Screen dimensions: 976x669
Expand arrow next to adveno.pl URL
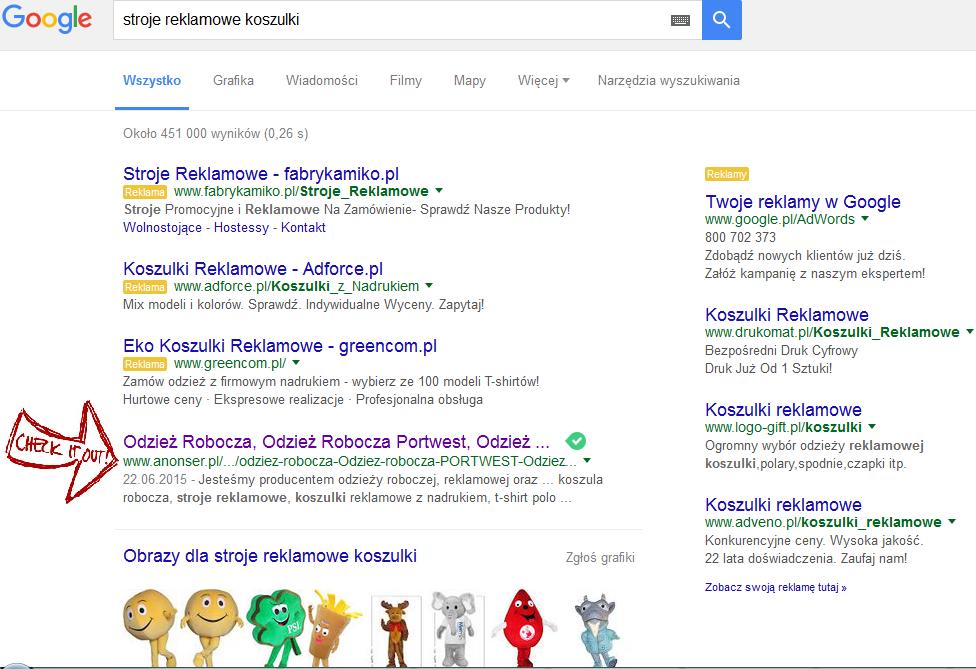(x=952, y=522)
